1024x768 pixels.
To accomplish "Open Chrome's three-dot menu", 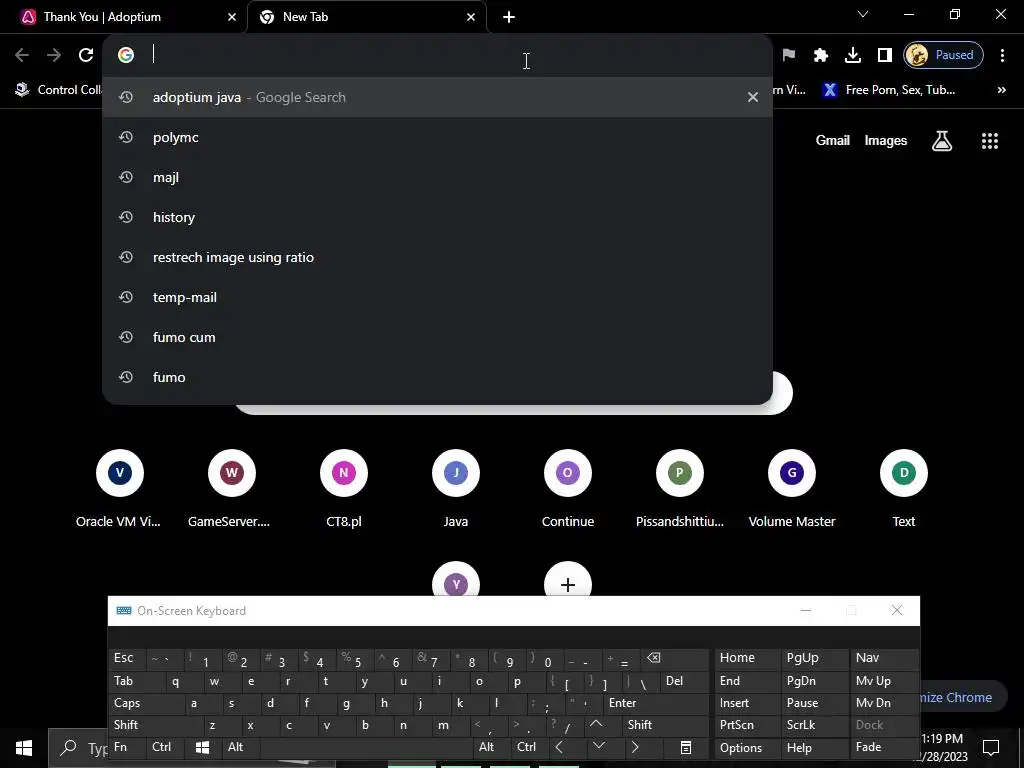I will coord(1002,55).
